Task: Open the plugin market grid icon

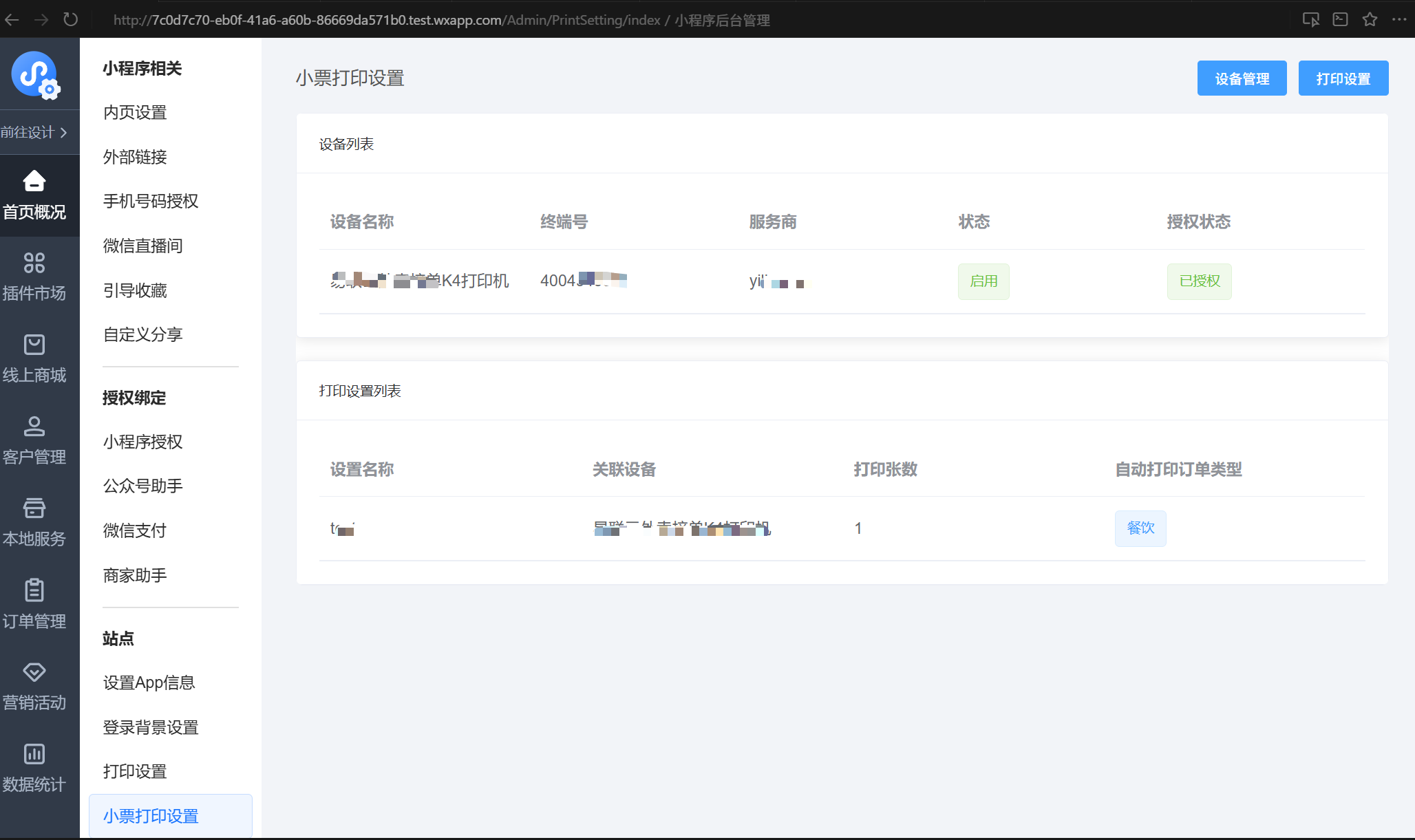Action: pos(34,263)
